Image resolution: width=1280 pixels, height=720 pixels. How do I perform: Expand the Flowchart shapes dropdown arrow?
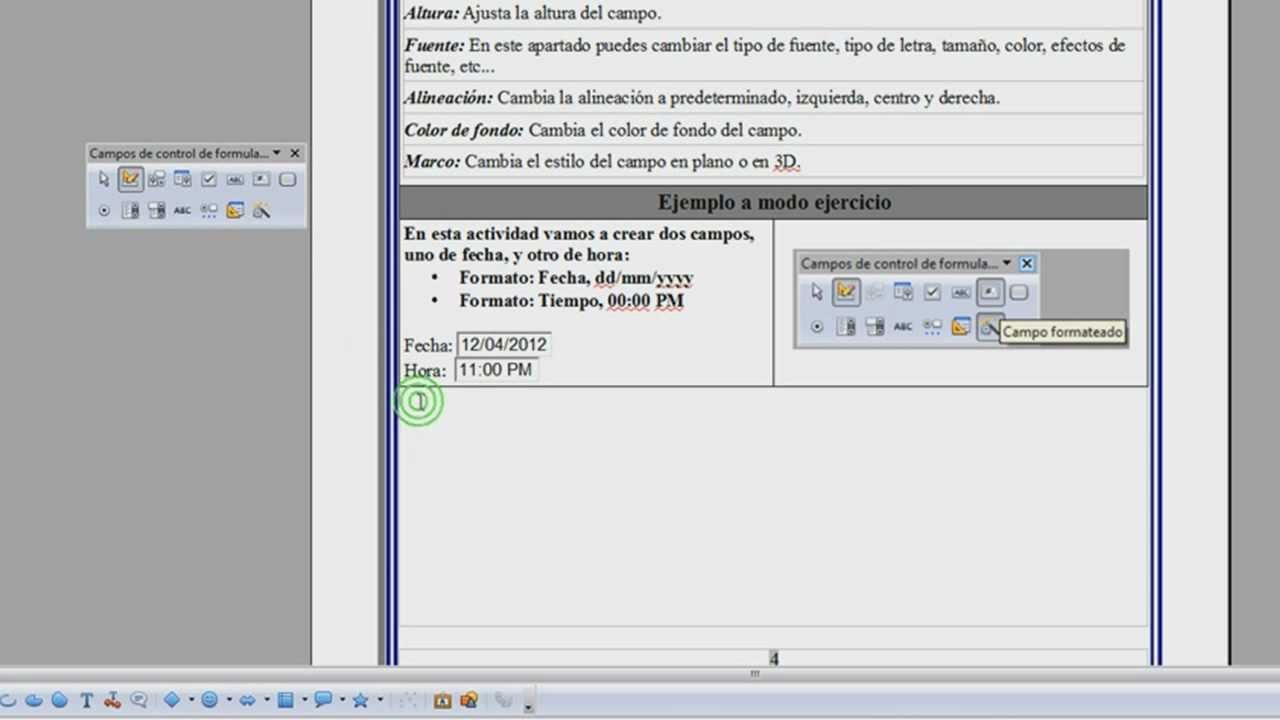click(303, 700)
